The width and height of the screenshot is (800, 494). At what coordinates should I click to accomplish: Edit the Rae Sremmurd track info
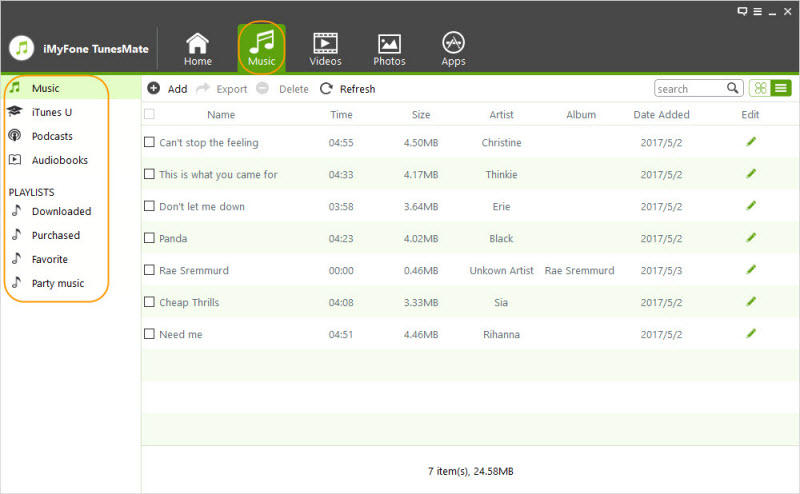(x=751, y=269)
